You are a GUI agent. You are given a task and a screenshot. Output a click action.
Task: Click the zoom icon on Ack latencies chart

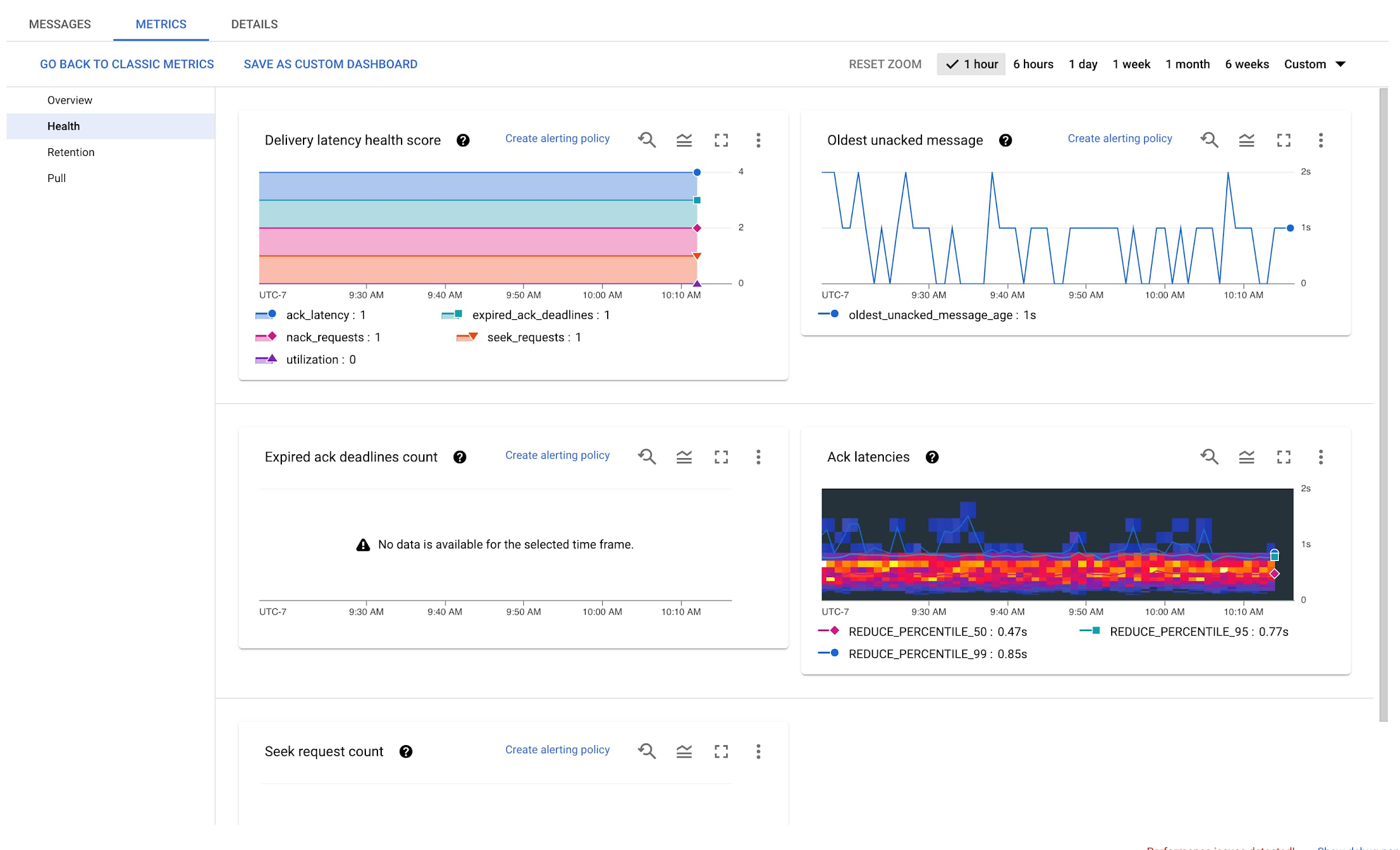point(1209,458)
